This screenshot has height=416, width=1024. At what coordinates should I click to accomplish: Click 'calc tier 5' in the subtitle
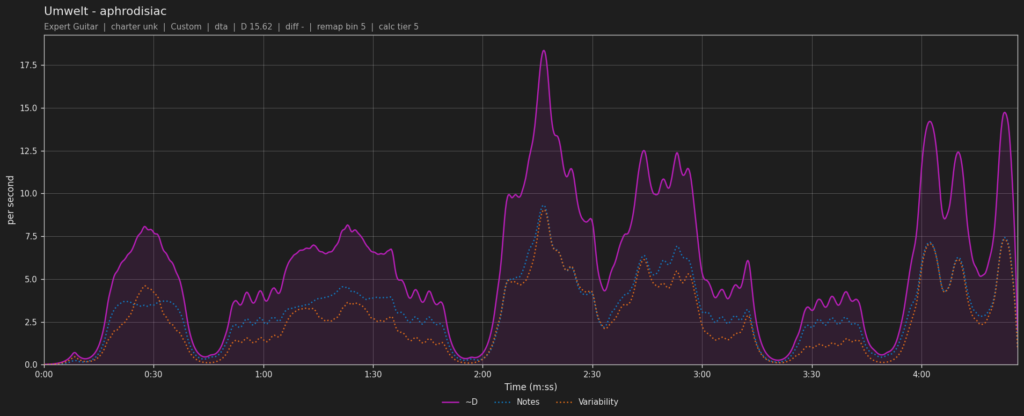pyautogui.click(x=399, y=27)
